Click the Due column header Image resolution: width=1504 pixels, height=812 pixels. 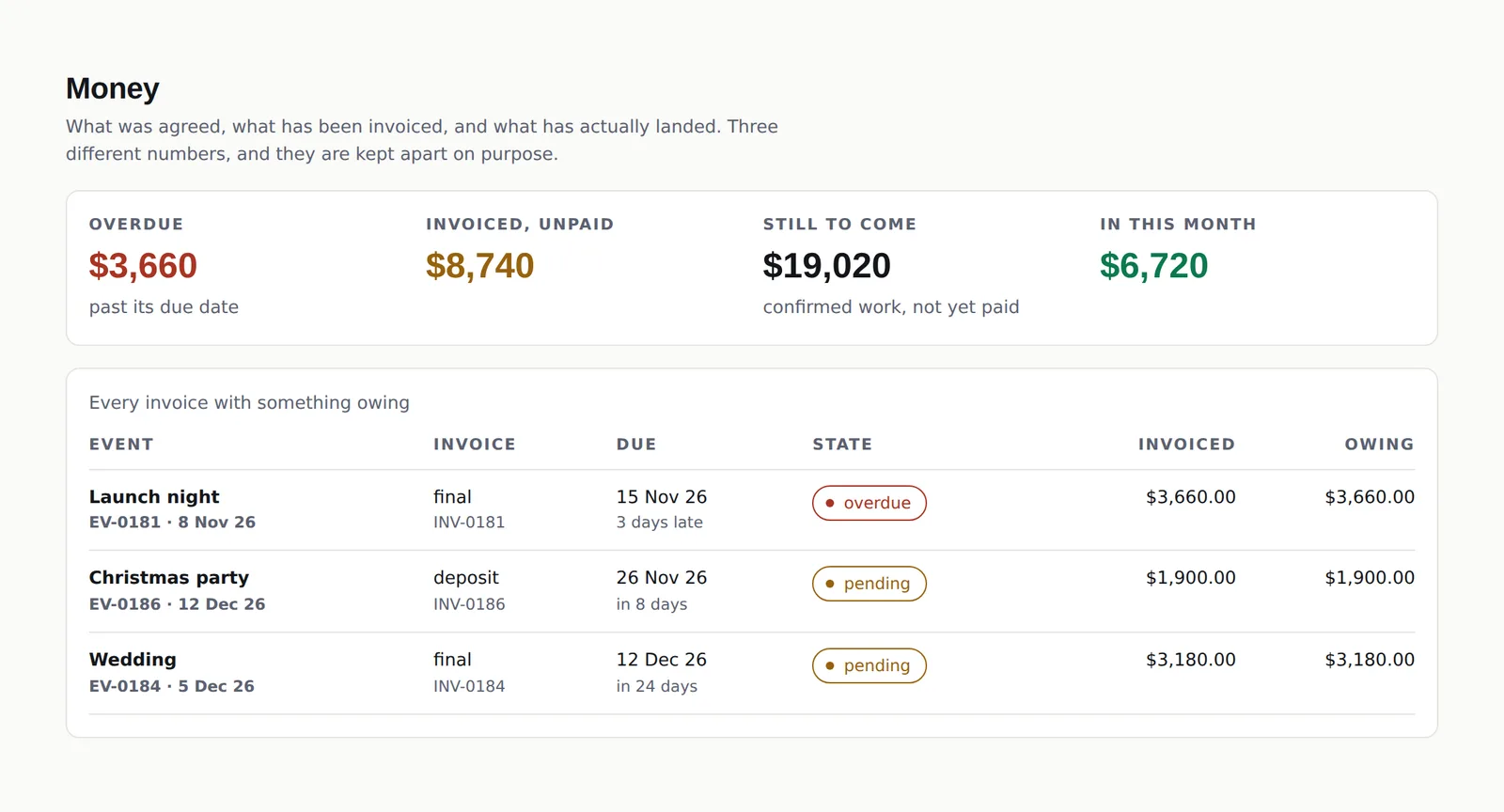tap(636, 445)
